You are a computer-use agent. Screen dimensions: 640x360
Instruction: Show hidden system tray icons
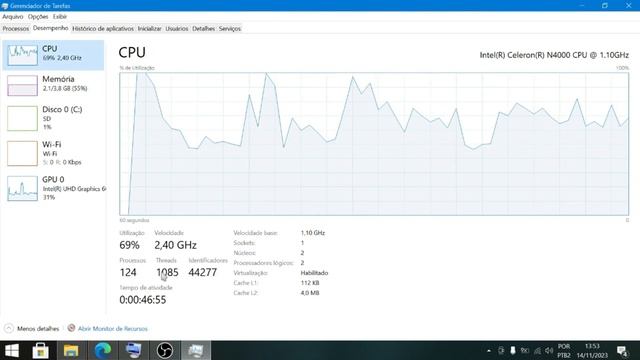[489, 351]
